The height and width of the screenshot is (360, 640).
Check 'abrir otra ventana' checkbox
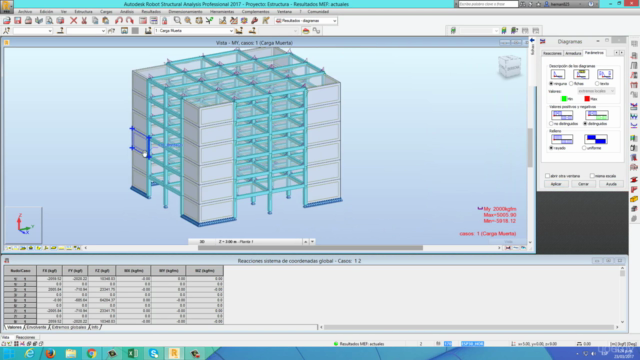pos(548,176)
